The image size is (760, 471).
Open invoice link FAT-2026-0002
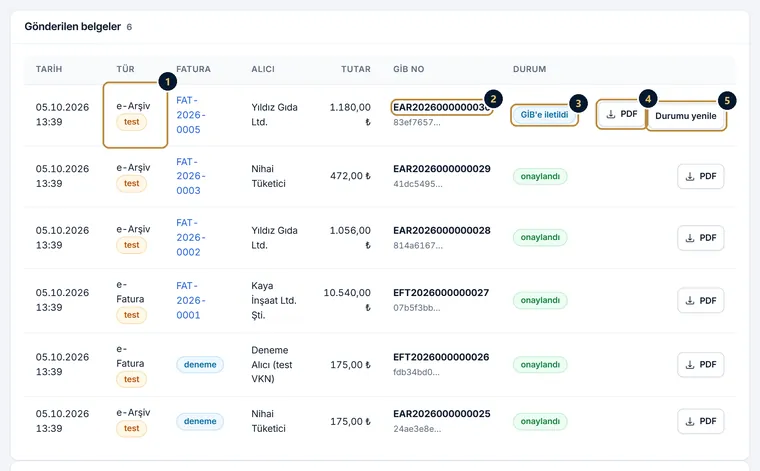pos(190,237)
